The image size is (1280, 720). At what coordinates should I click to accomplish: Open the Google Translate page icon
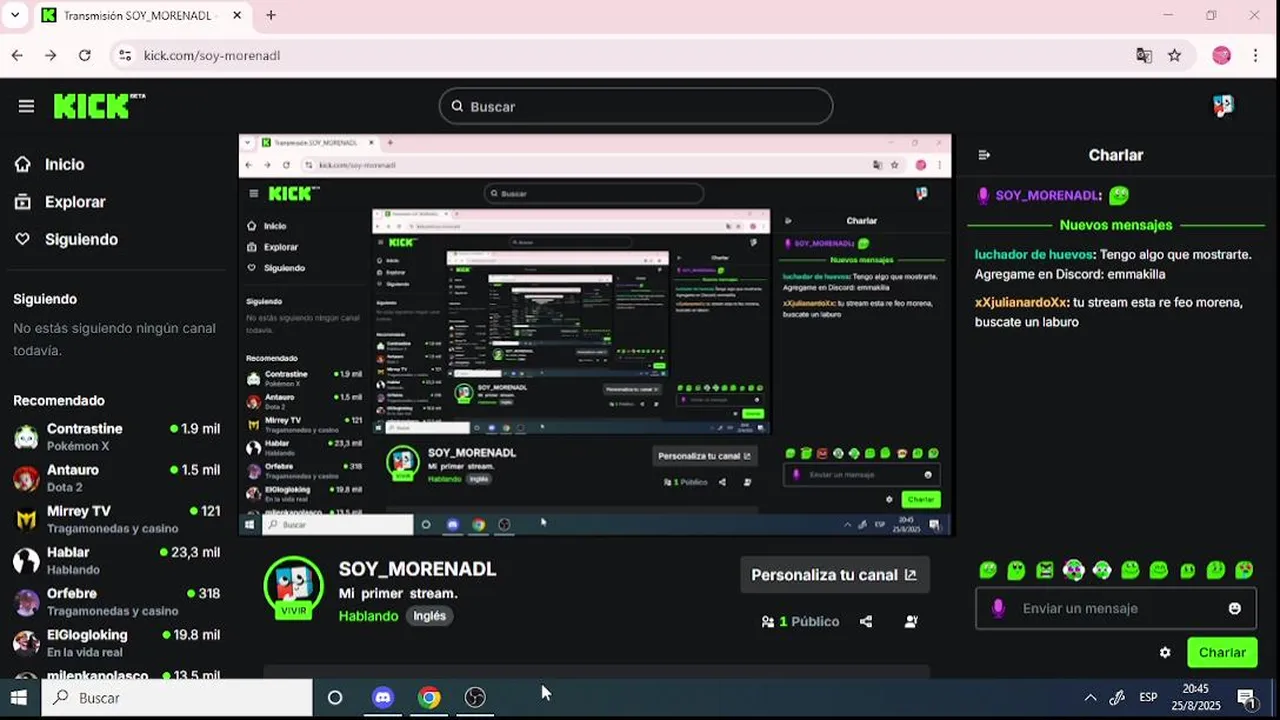pyautogui.click(x=1144, y=55)
